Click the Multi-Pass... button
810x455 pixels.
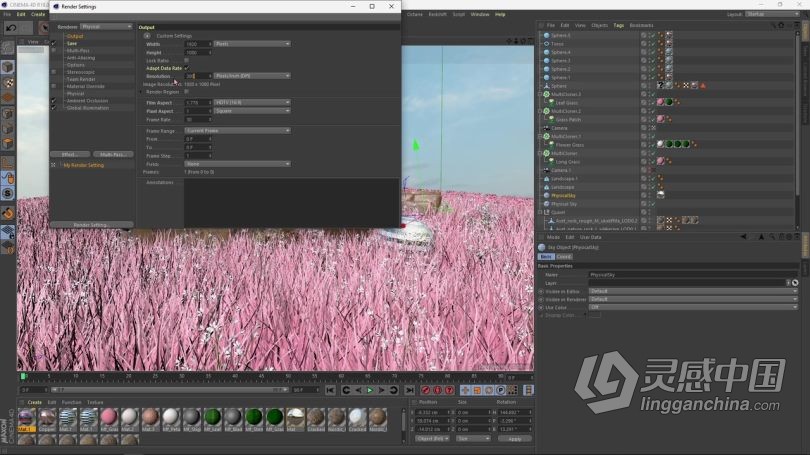[x=113, y=154]
